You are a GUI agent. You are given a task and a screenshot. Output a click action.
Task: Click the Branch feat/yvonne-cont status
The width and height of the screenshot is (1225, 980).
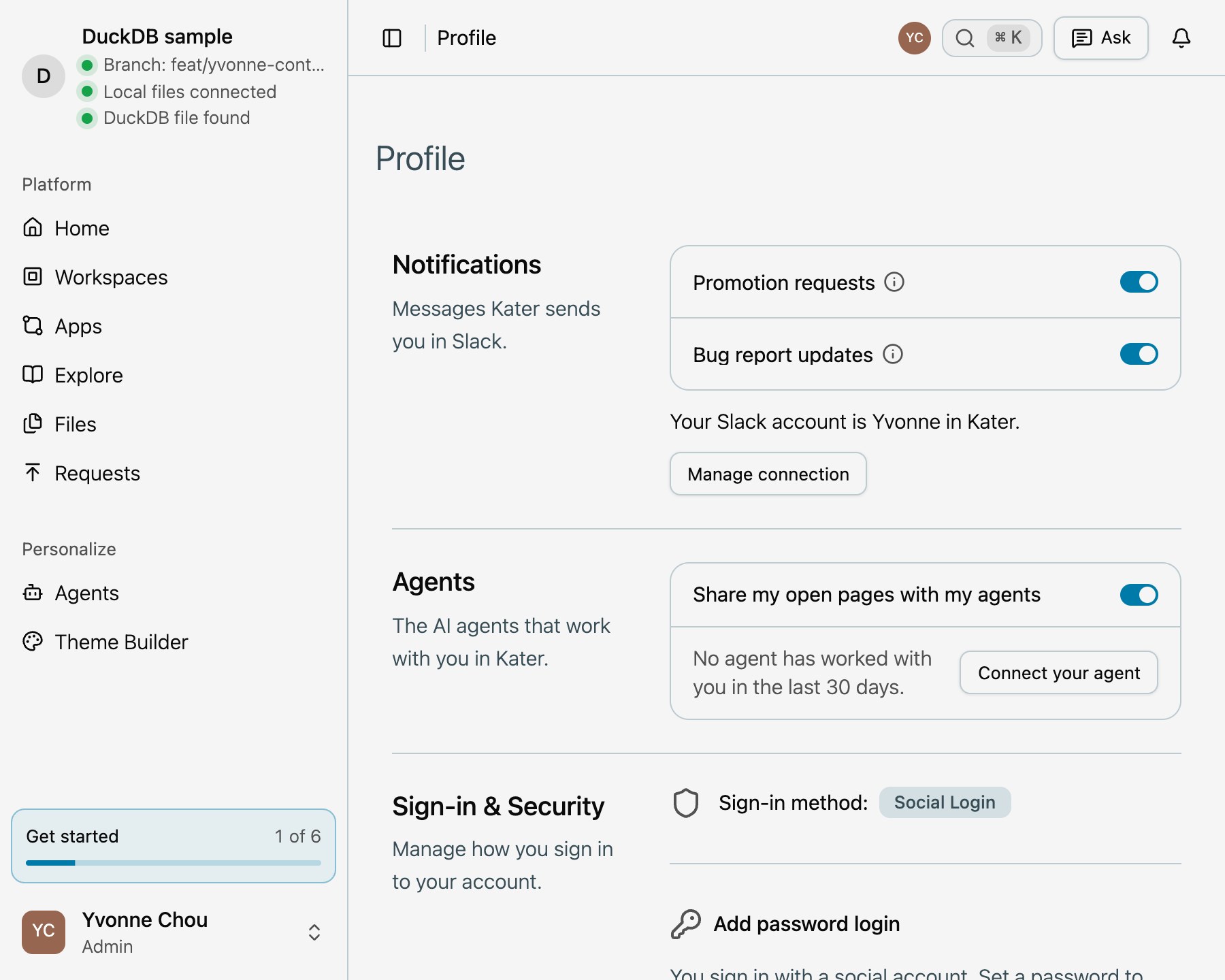click(x=201, y=65)
